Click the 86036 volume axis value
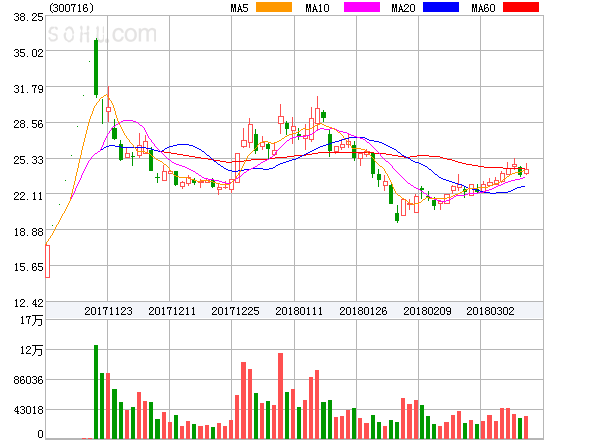Screen dimensions: 600x440 [28, 380]
